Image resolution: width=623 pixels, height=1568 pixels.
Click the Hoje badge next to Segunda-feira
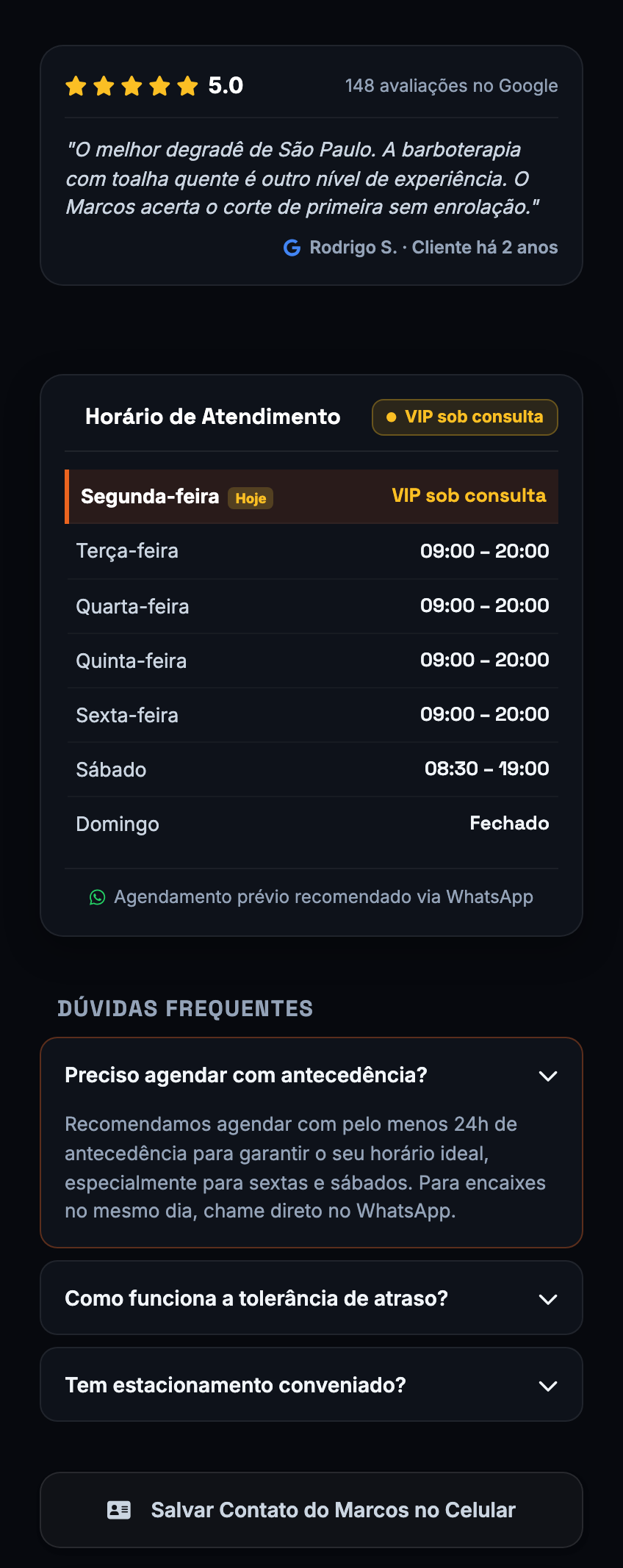(x=251, y=498)
